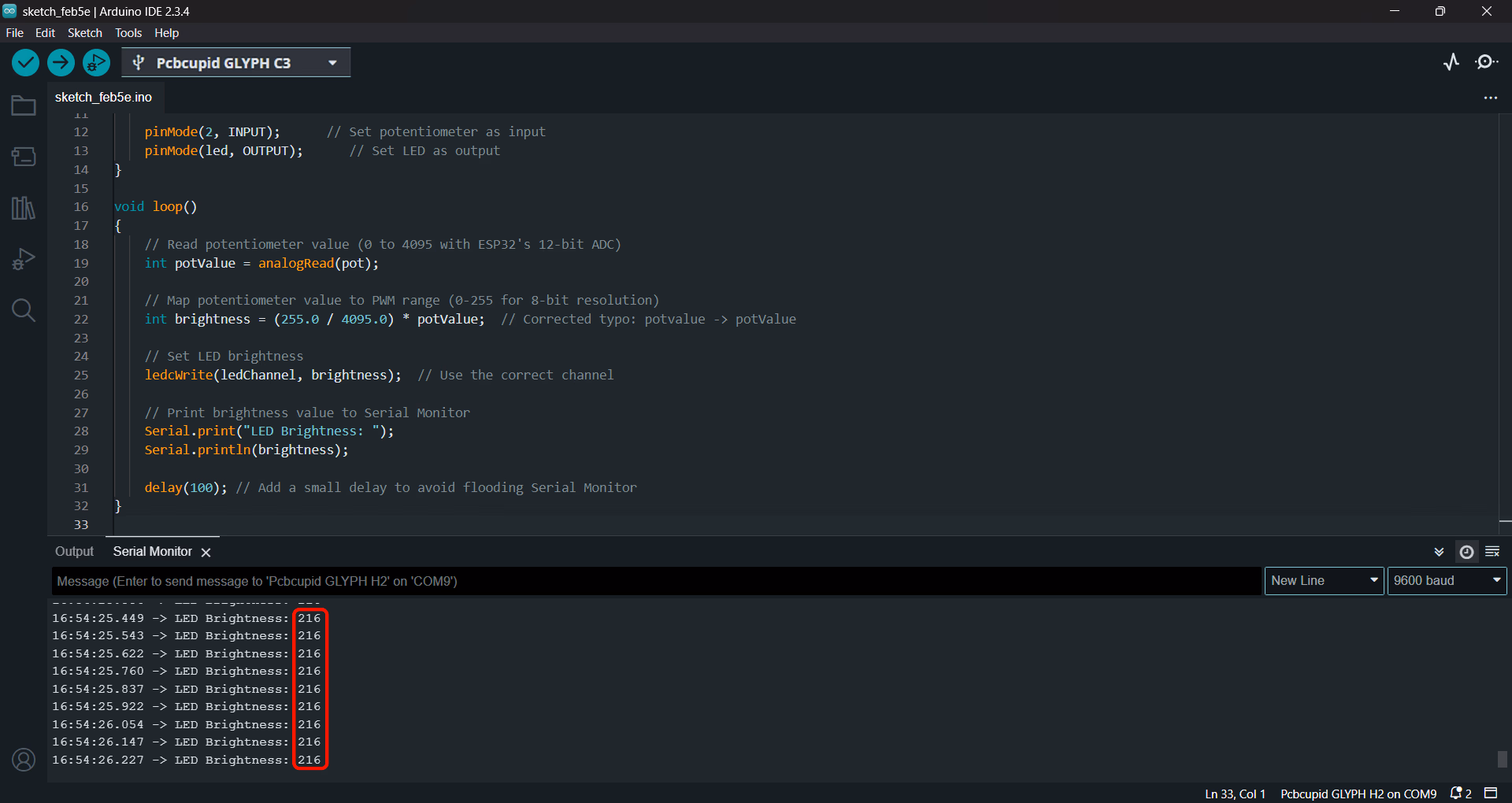Open the Accounts icon in the sidebar

(24, 760)
